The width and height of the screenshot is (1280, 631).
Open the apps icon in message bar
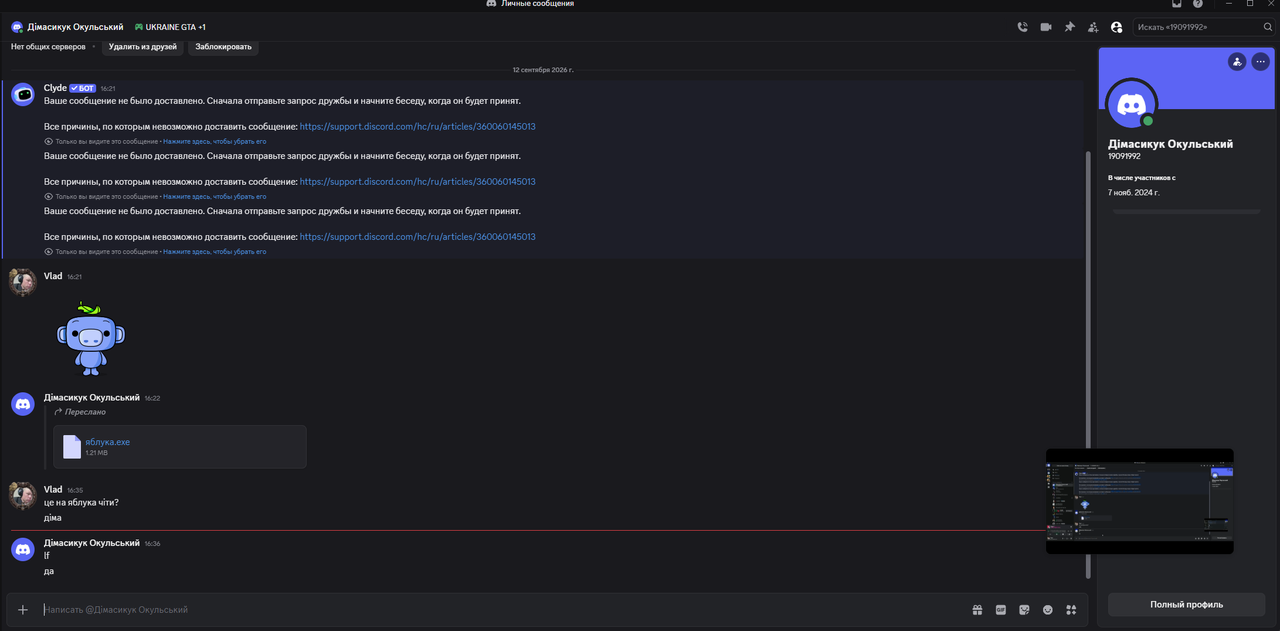pyautogui.click(x=1071, y=609)
